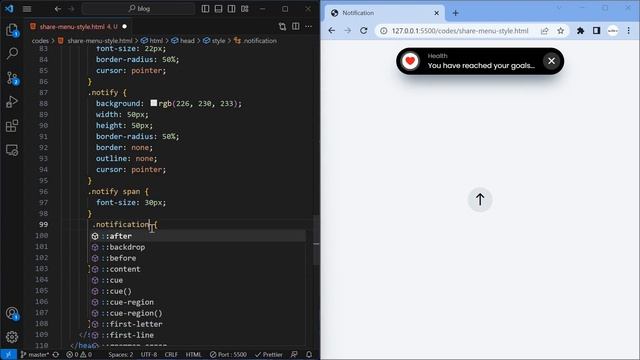Screen dimensions: 640x360
Task: Split the editor to the right
Action: coord(296,27)
